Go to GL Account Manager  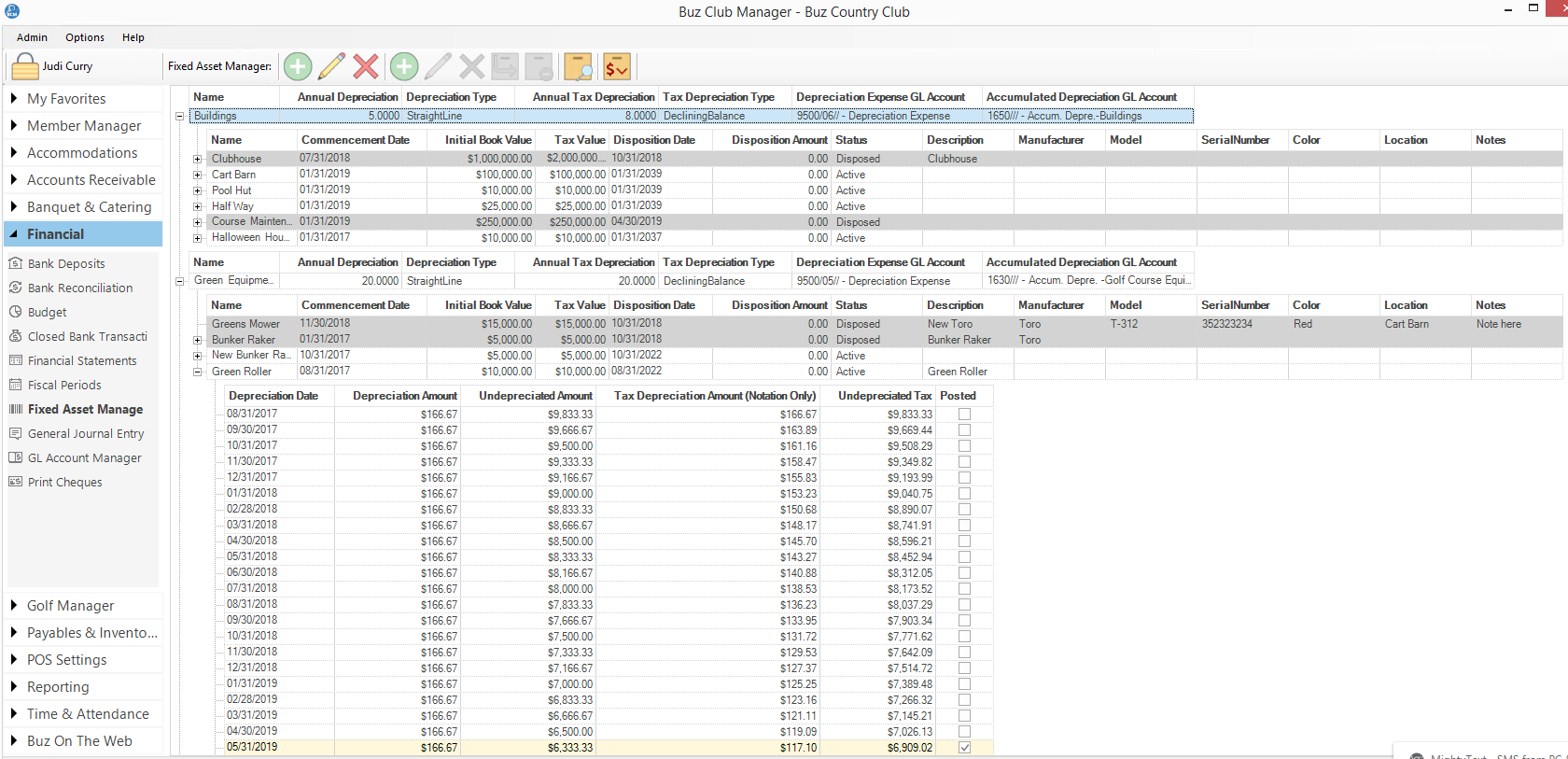pyautogui.click(x=84, y=458)
